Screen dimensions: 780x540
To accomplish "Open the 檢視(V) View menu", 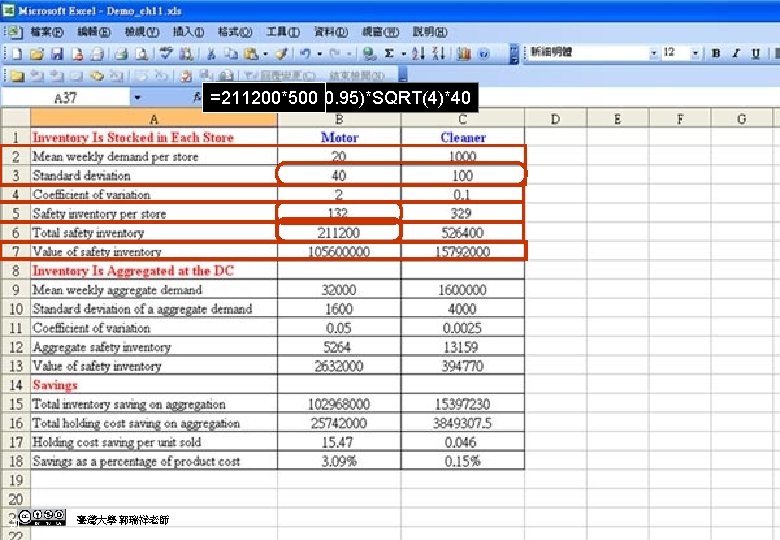I will tap(142, 32).
